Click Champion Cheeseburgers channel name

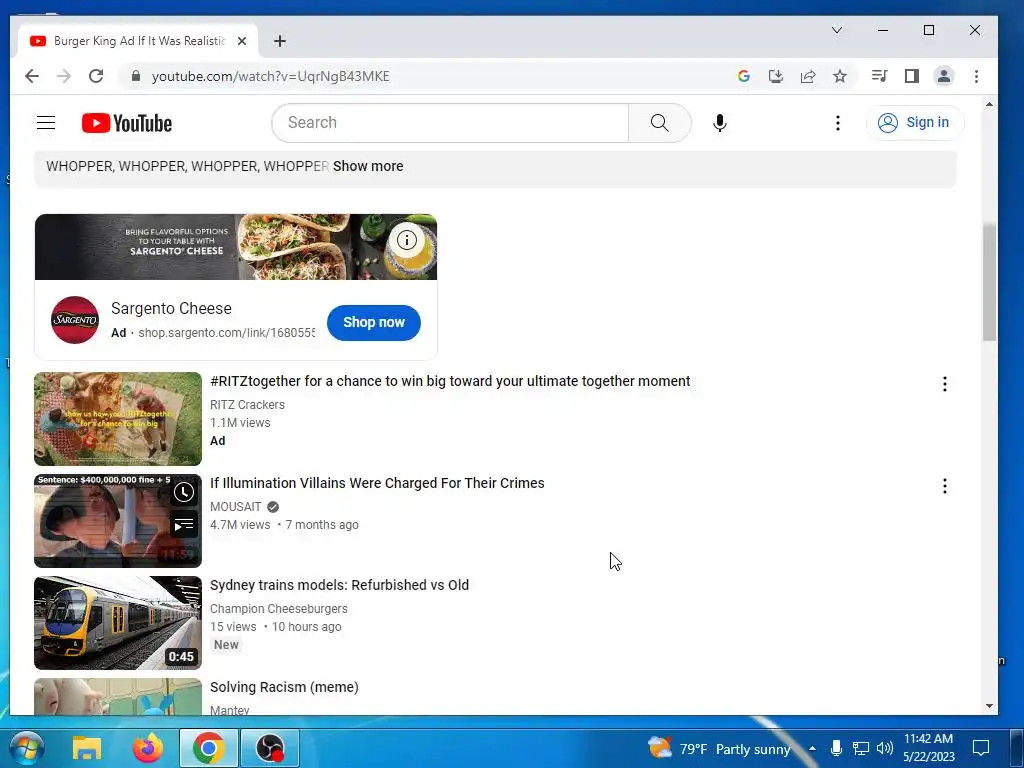coord(279,609)
